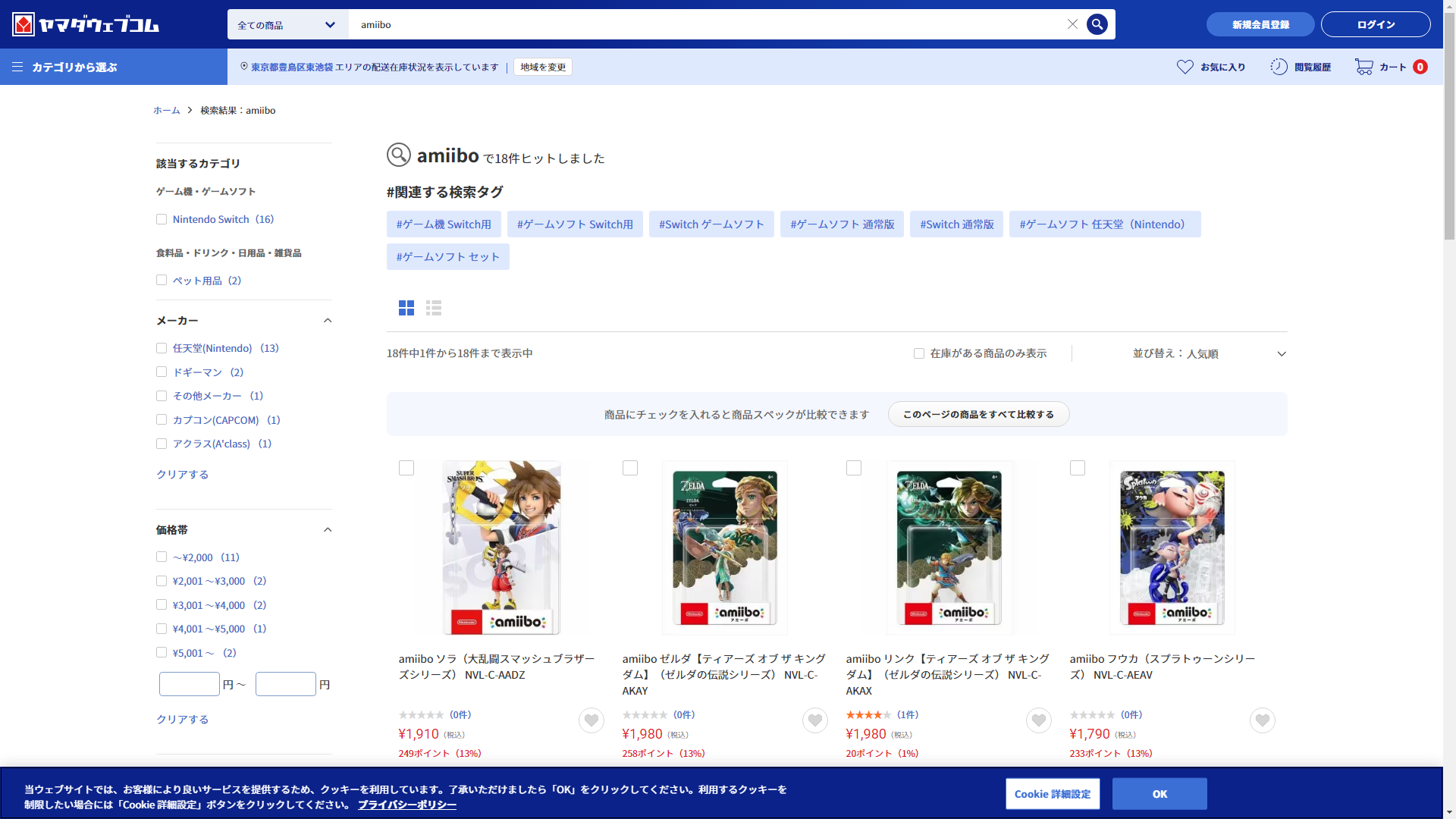Clear the search field with X icon
The width and height of the screenshot is (1456, 819).
click(x=1072, y=24)
